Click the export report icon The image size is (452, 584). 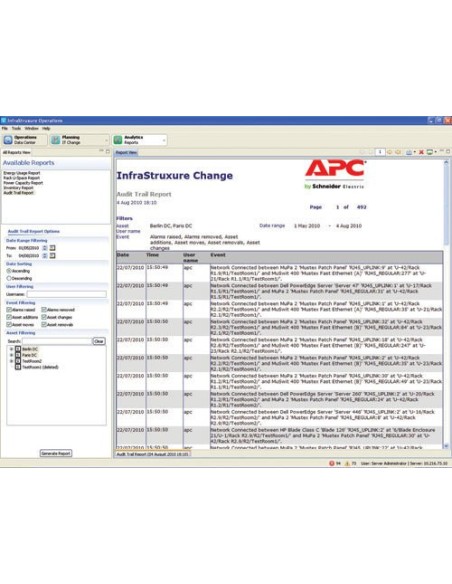pos(409,152)
